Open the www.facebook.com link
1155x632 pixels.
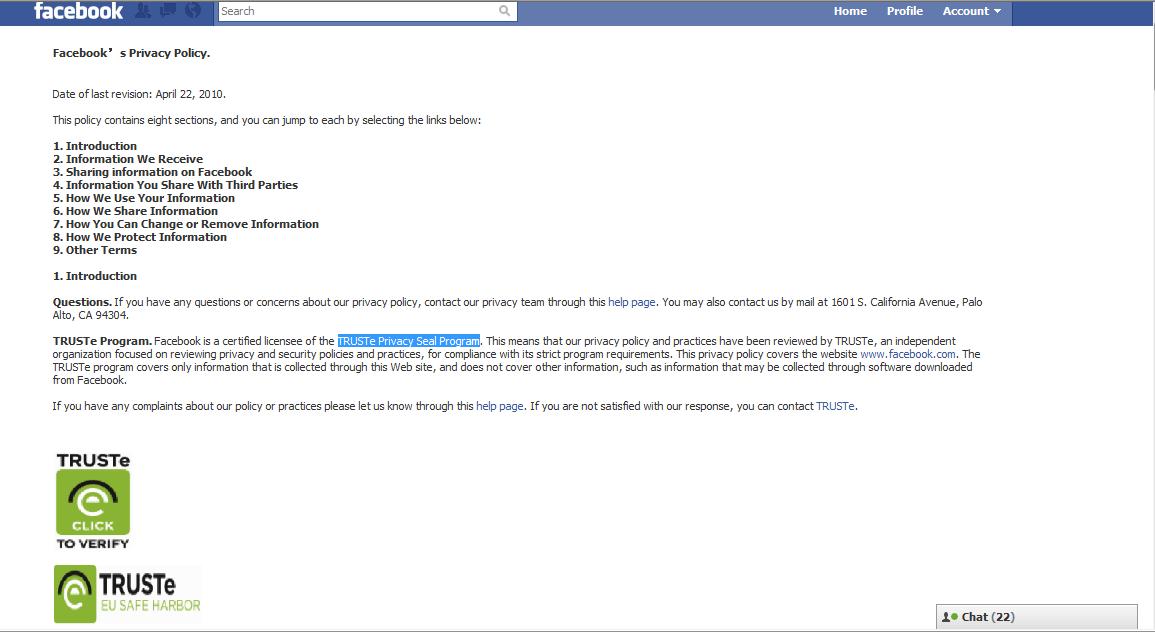(908, 354)
